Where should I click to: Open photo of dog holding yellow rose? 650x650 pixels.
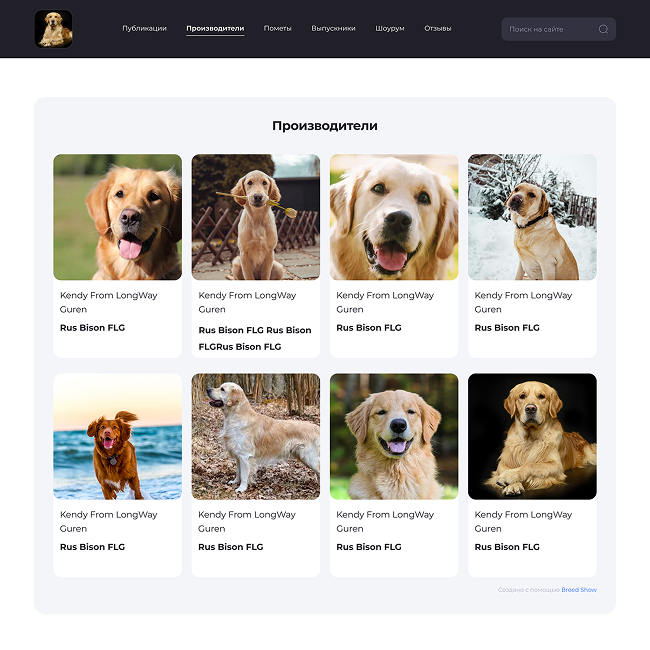coord(256,217)
